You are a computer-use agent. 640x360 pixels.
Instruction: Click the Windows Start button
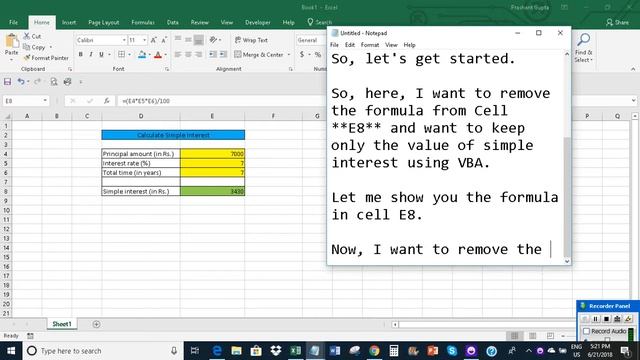(11, 351)
